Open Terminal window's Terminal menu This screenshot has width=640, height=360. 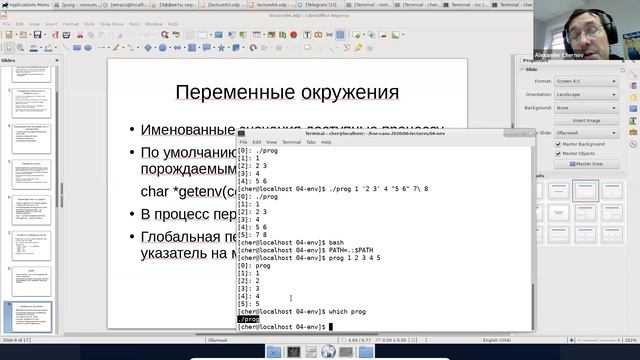291,142
